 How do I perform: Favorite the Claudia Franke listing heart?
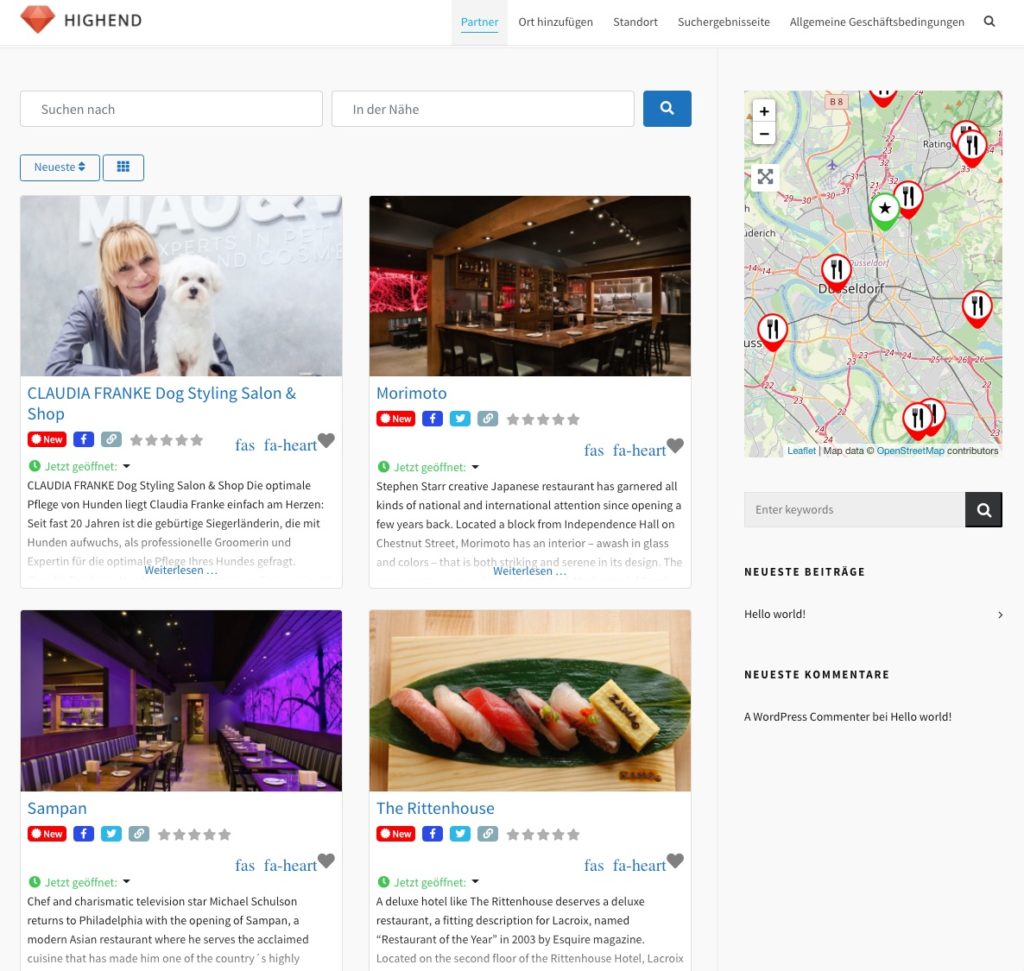326,441
